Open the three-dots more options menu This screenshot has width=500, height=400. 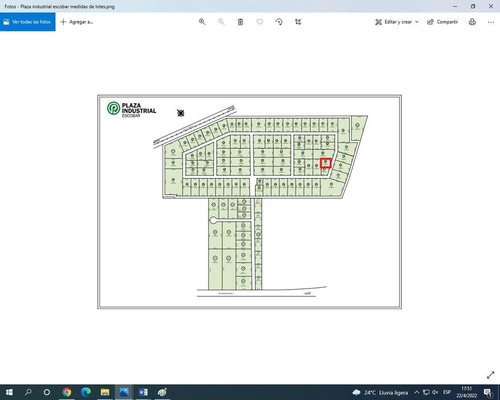pyautogui.click(x=491, y=22)
